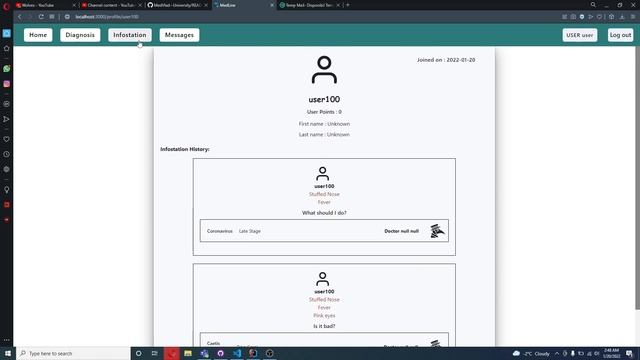640x360 pixels.
Task: Click the page vertical scrollbar
Action: point(637,178)
